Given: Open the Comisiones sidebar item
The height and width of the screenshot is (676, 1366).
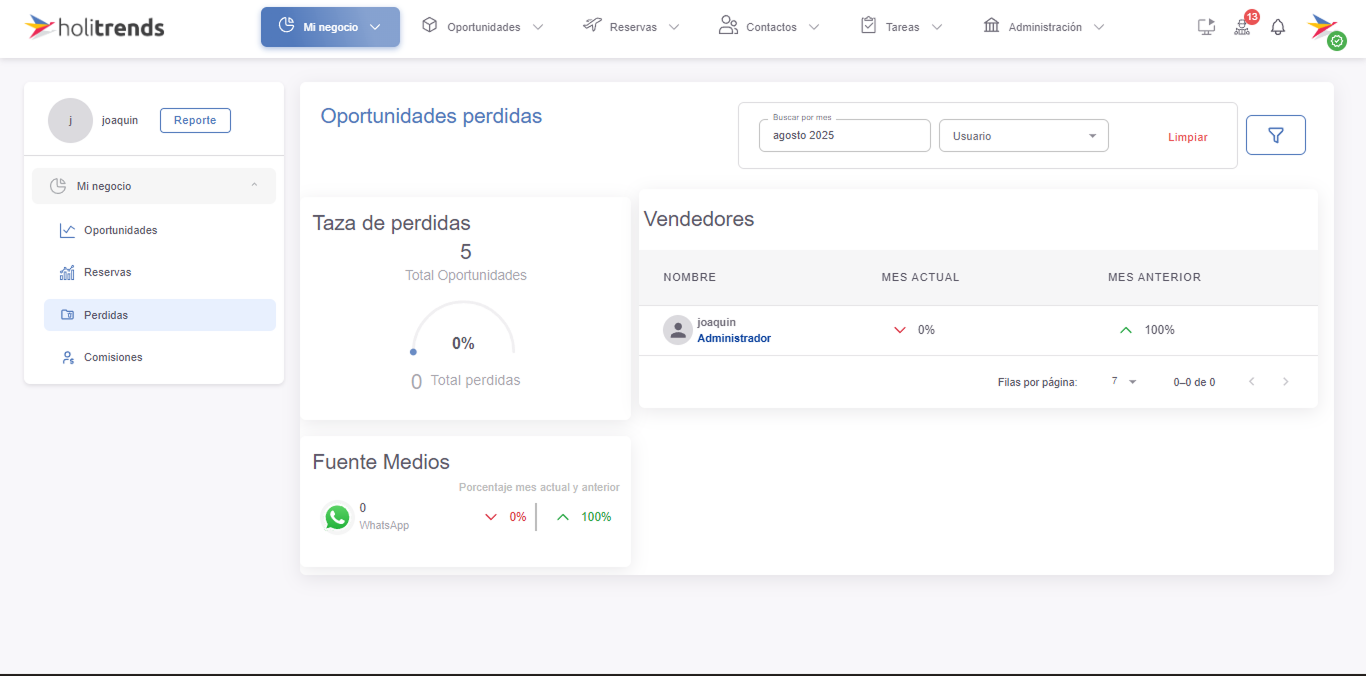Looking at the screenshot, I should pyautogui.click(x=160, y=357).
